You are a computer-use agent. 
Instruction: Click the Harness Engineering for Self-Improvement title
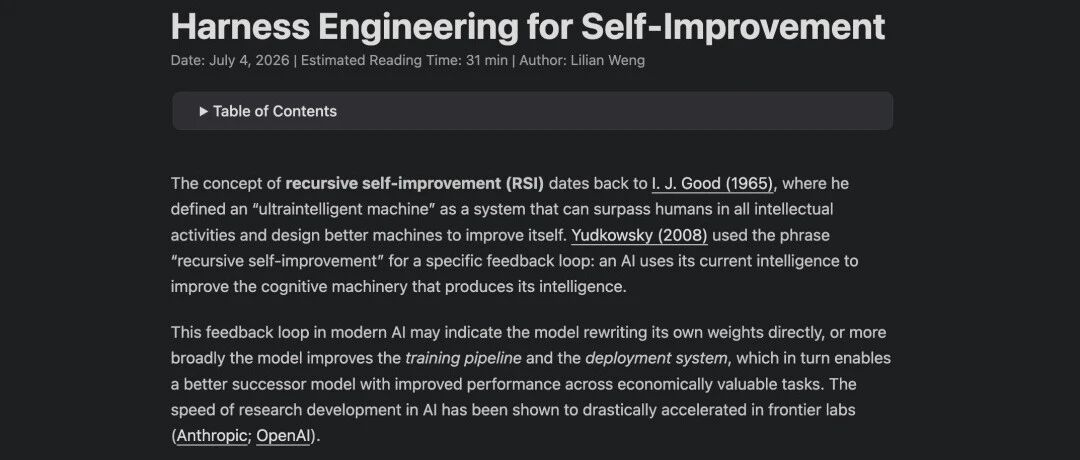pos(528,27)
